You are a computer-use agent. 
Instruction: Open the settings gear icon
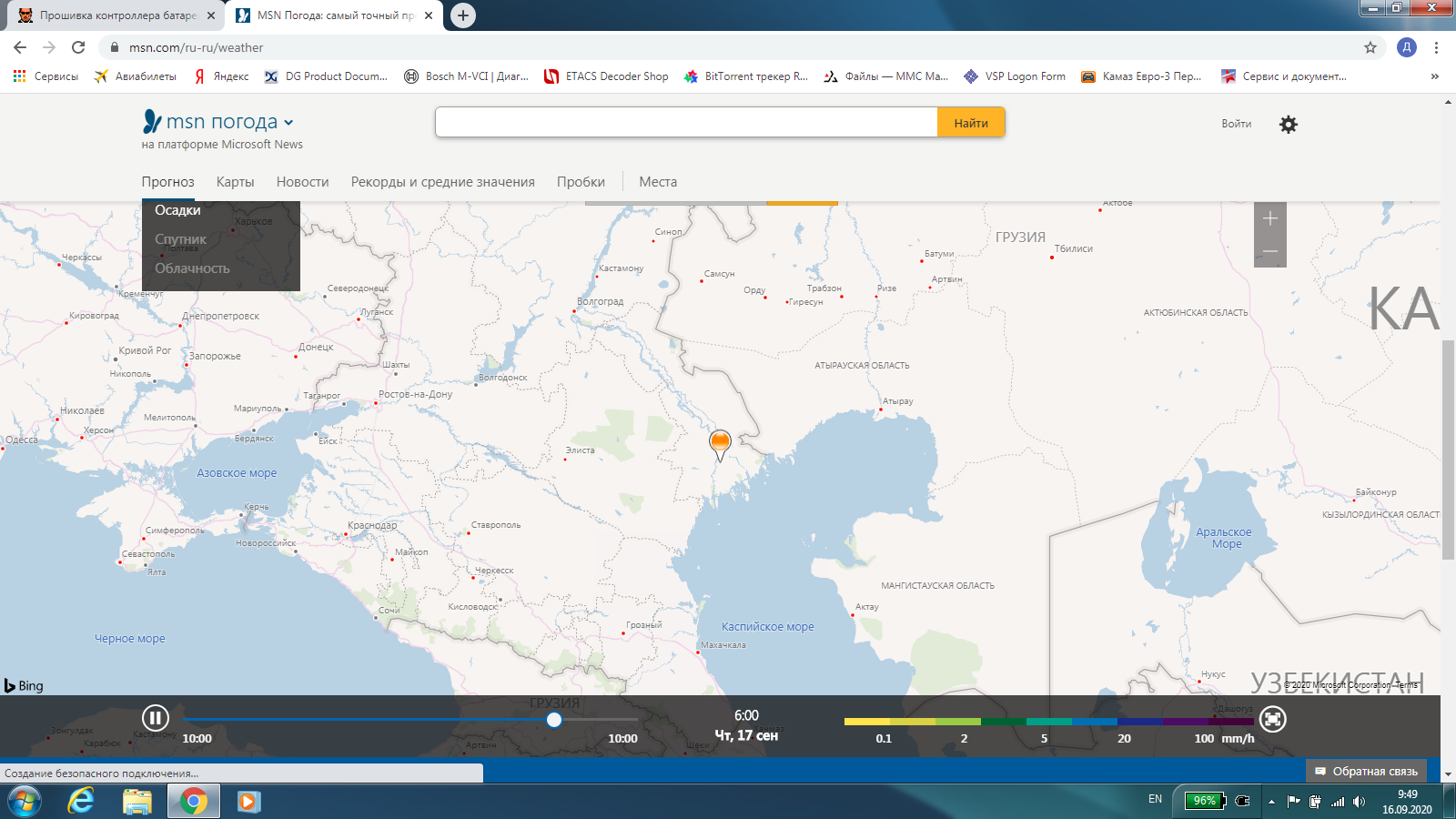coord(1289,125)
